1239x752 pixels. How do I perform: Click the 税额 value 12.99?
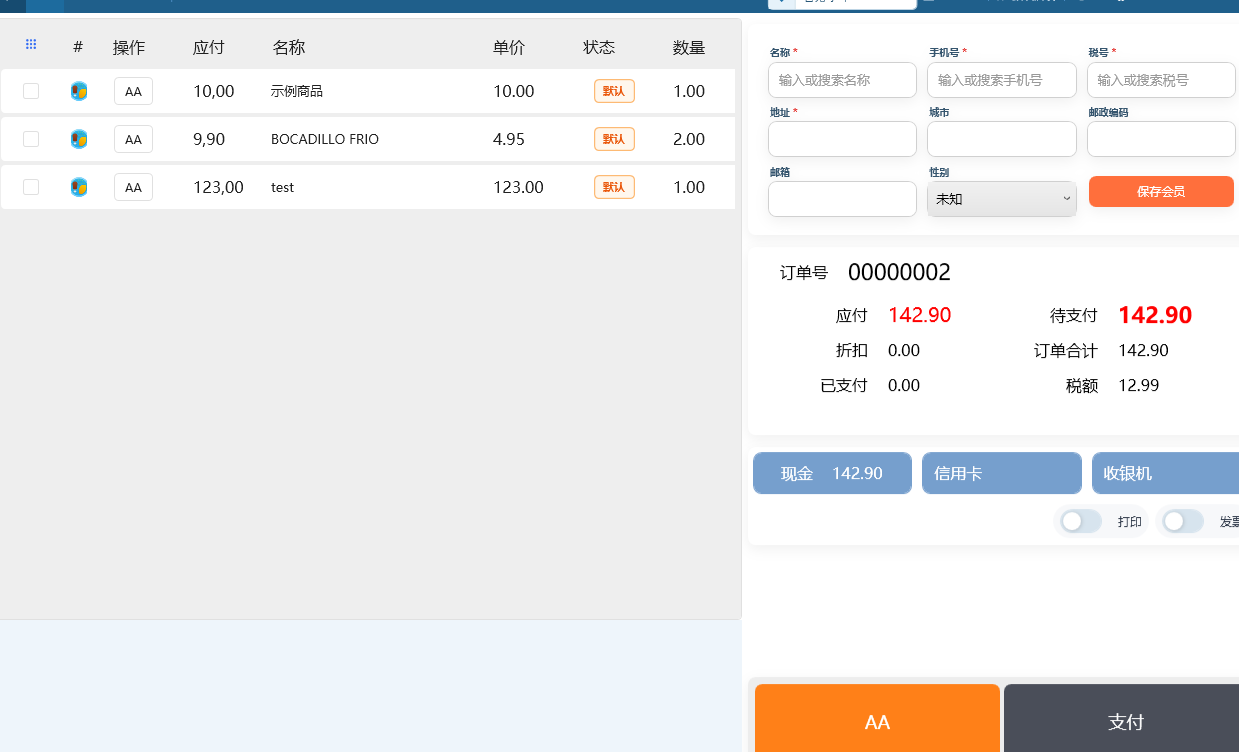1139,385
